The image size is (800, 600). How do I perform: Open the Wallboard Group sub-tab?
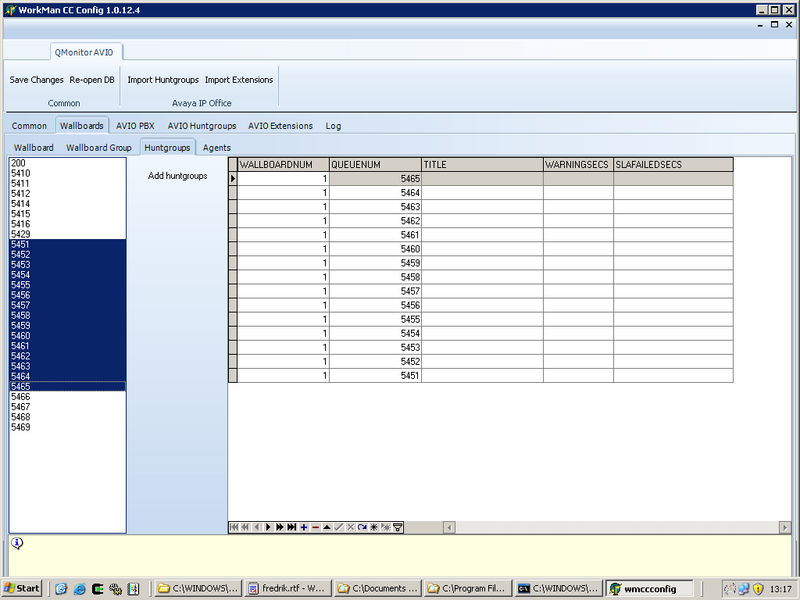(x=99, y=148)
